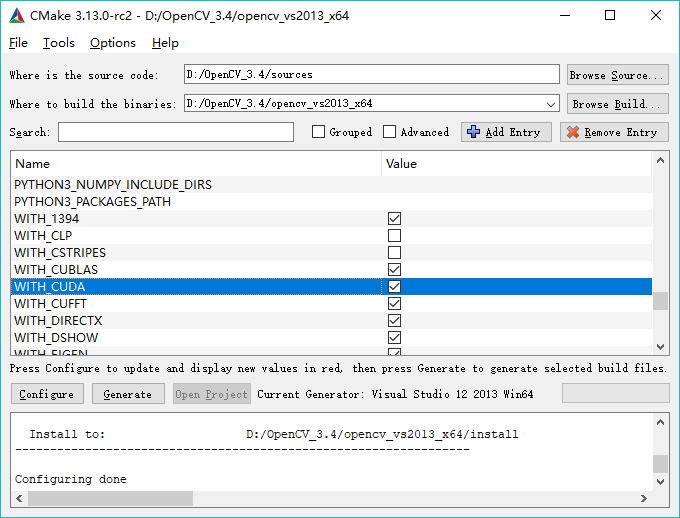
Task: Select the WITH_1394 entry name
Action: tap(47, 219)
